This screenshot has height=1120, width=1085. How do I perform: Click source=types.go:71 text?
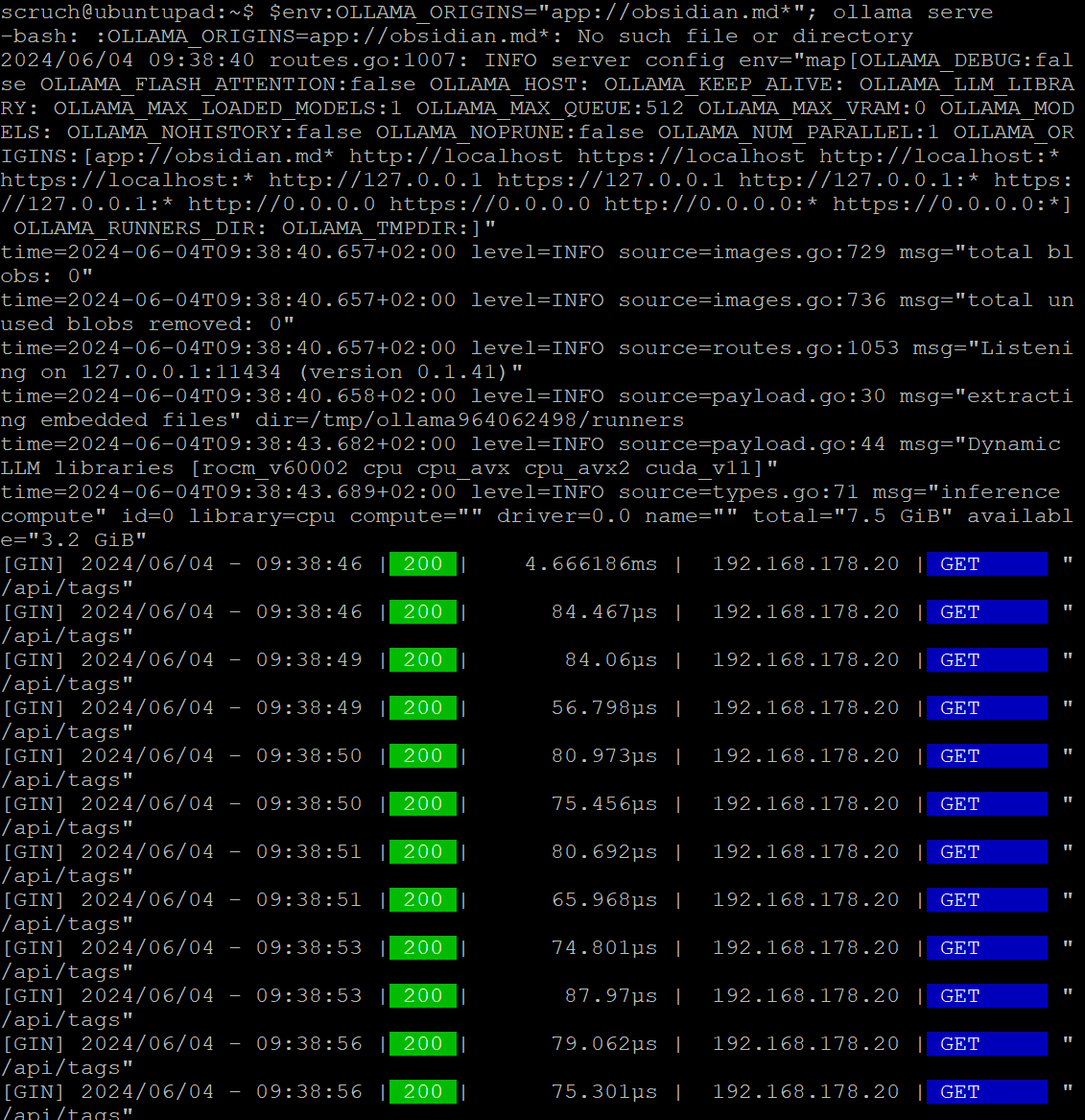click(738, 492)
